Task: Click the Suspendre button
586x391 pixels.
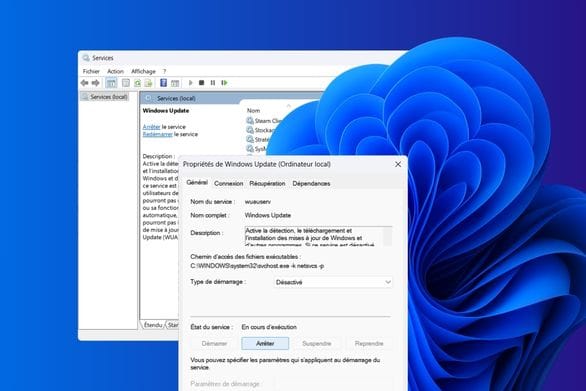Action: click(x=317, y=343)
